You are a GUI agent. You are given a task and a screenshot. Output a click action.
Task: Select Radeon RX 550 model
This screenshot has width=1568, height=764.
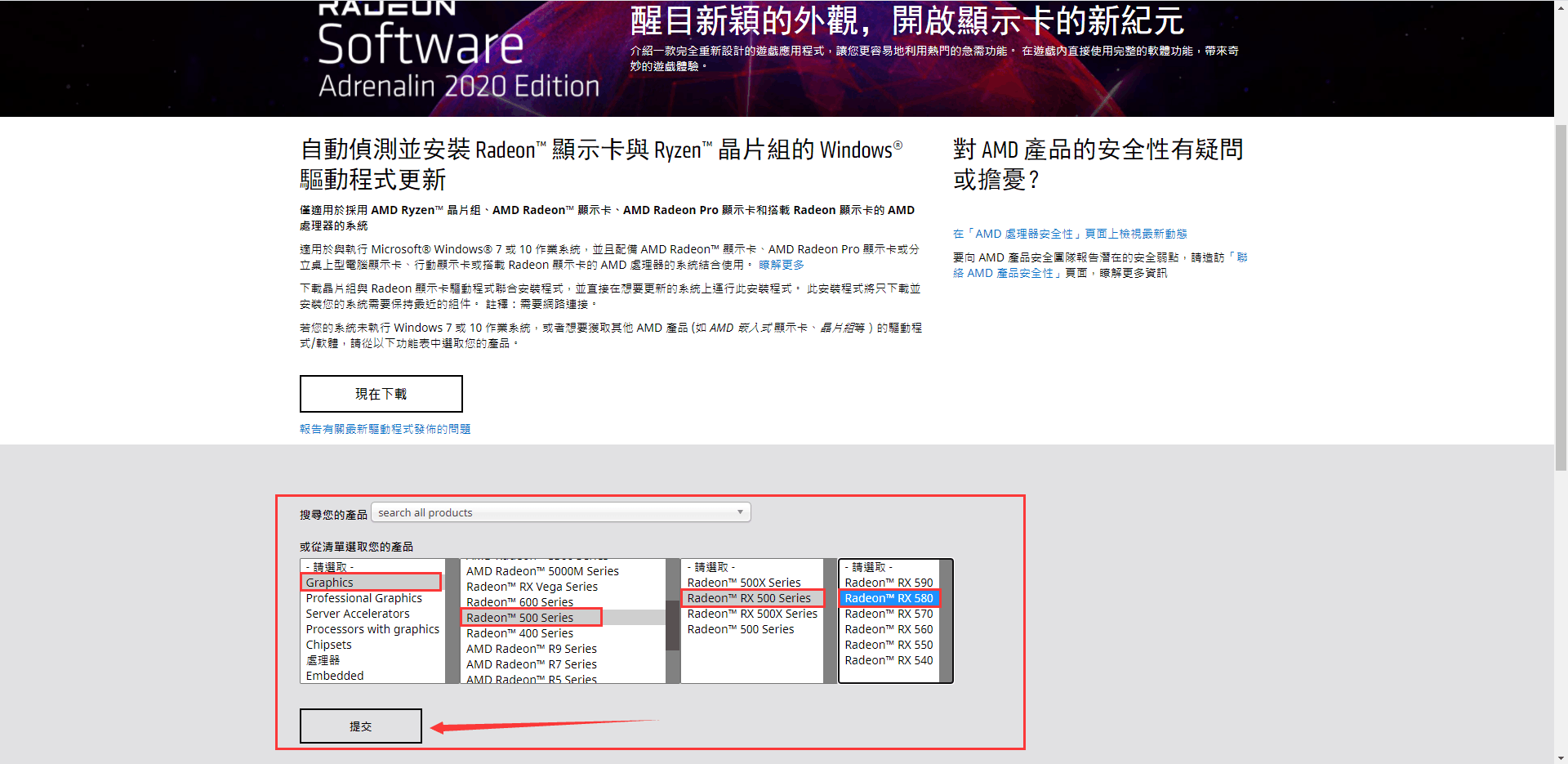pyautogui.click(x=889, y=645)
